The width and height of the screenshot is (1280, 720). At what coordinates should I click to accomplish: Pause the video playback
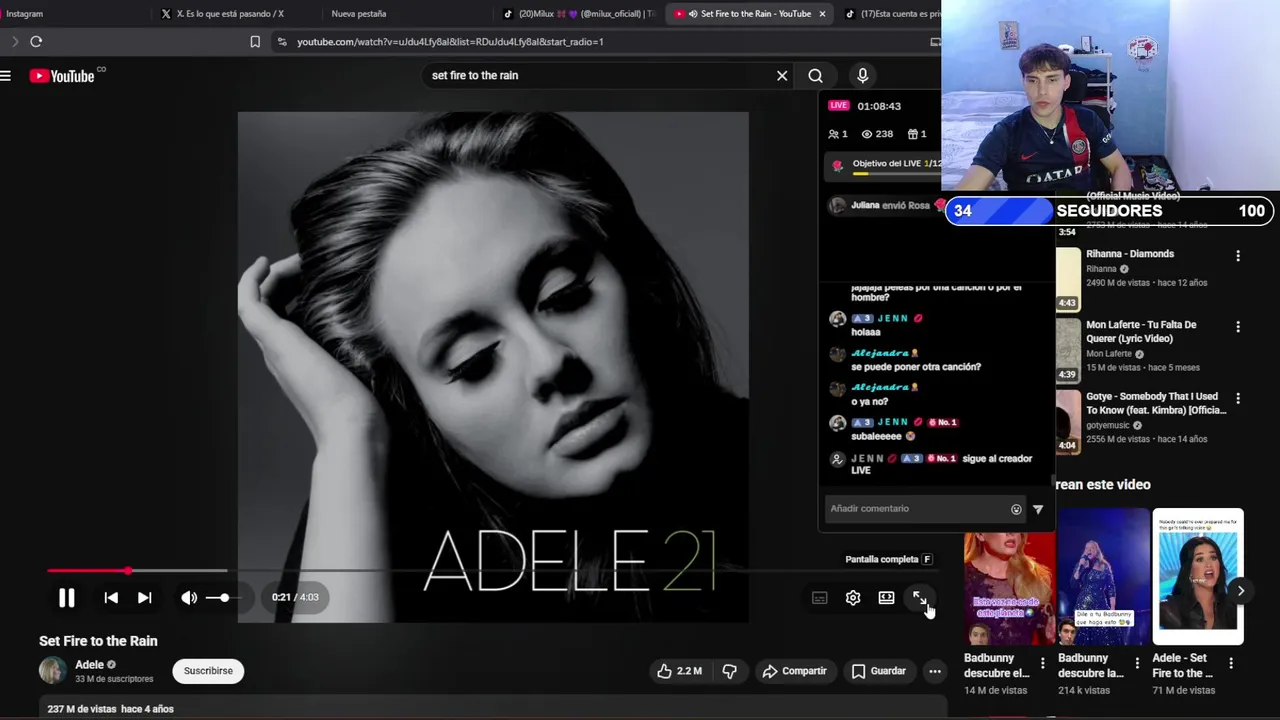tap(66, 597)
